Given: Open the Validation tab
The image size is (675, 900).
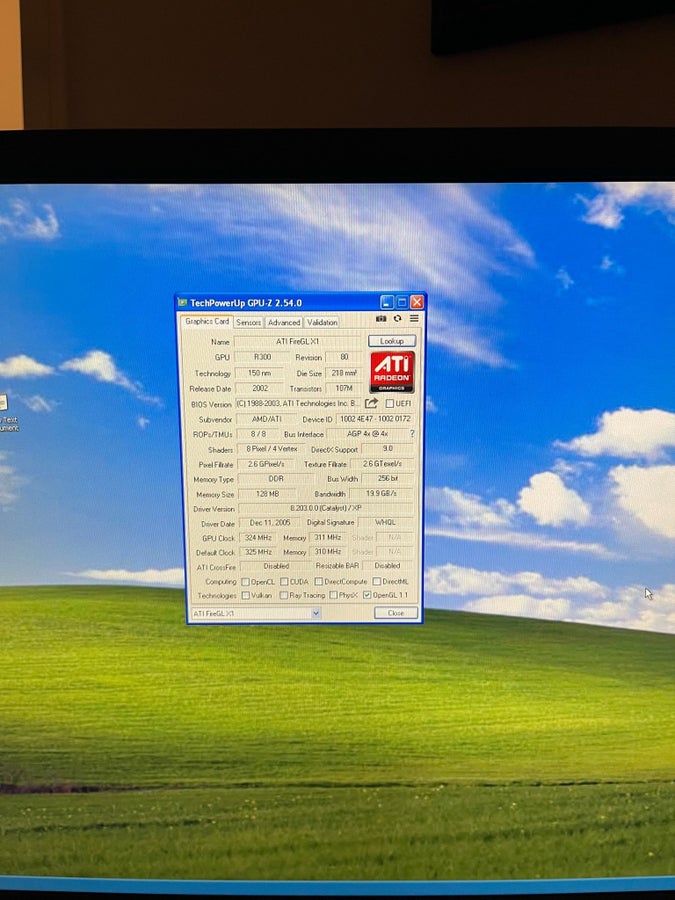Looking at the screenshot, I should coord(321,323).
